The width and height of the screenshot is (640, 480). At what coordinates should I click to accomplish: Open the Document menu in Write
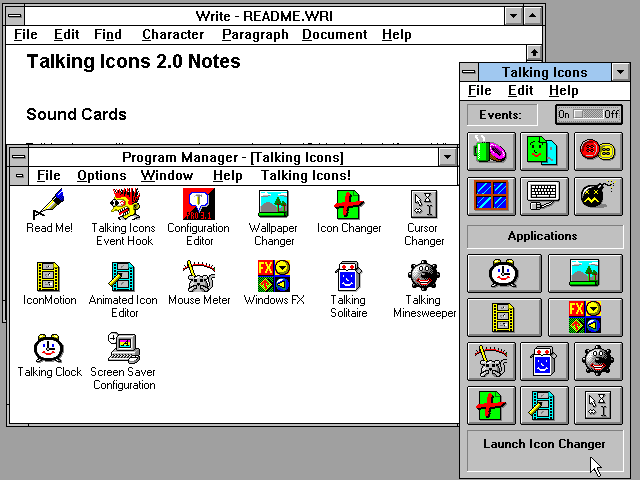point(335,35)
